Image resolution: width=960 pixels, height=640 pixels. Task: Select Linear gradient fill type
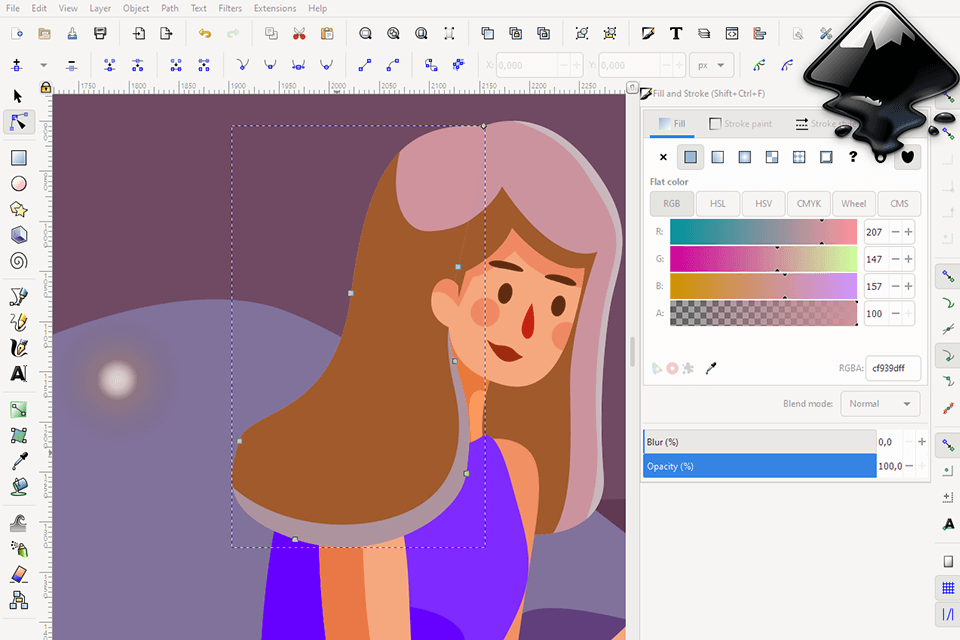(x=718, y=157)
